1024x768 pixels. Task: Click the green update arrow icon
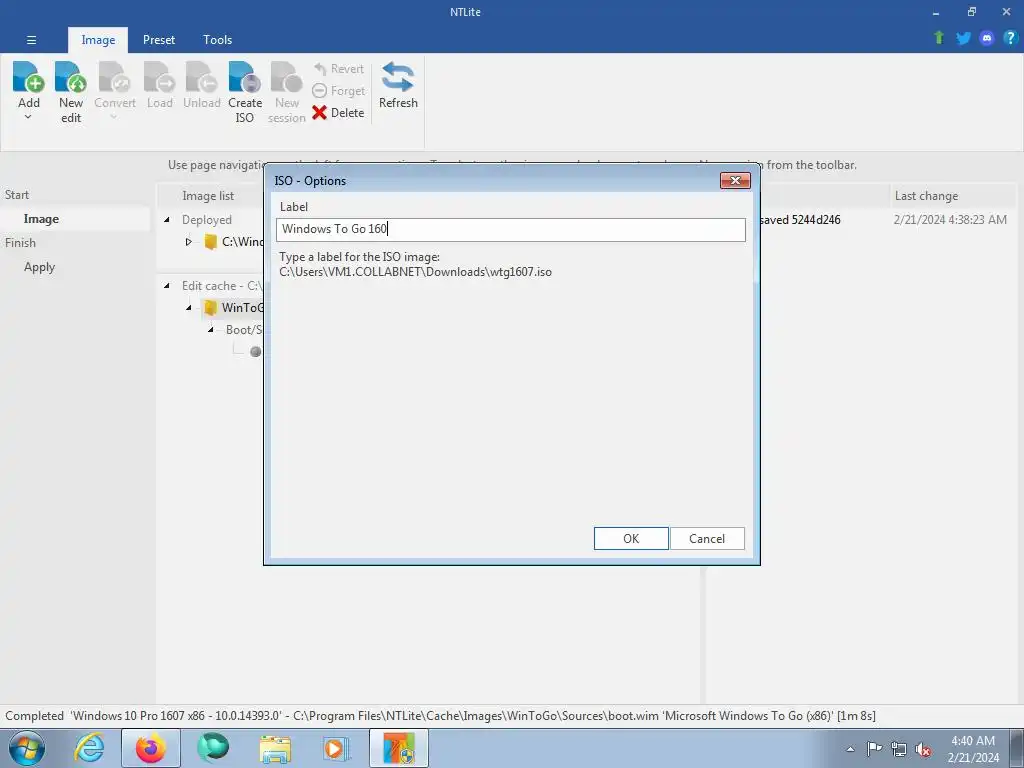[x=939, y=38]
